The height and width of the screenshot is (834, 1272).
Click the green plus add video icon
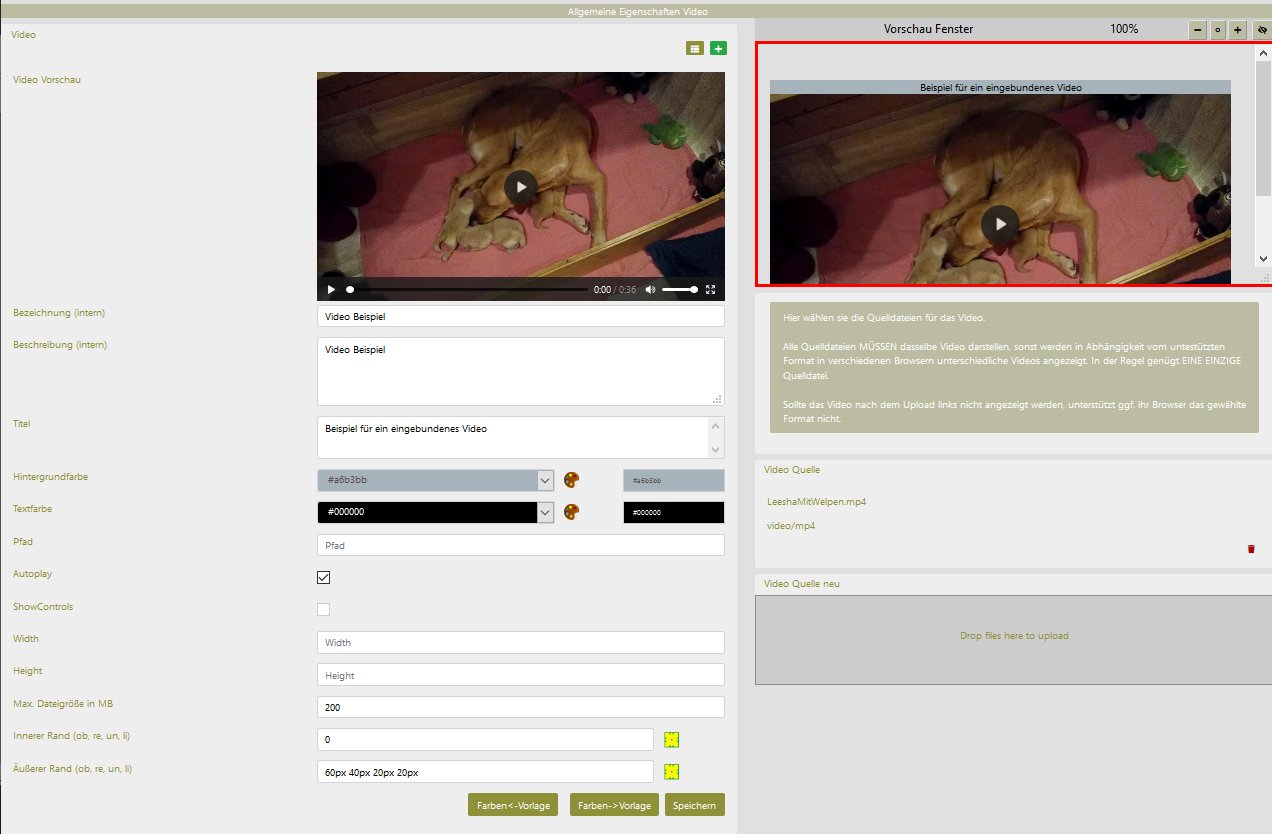(718, 48)
